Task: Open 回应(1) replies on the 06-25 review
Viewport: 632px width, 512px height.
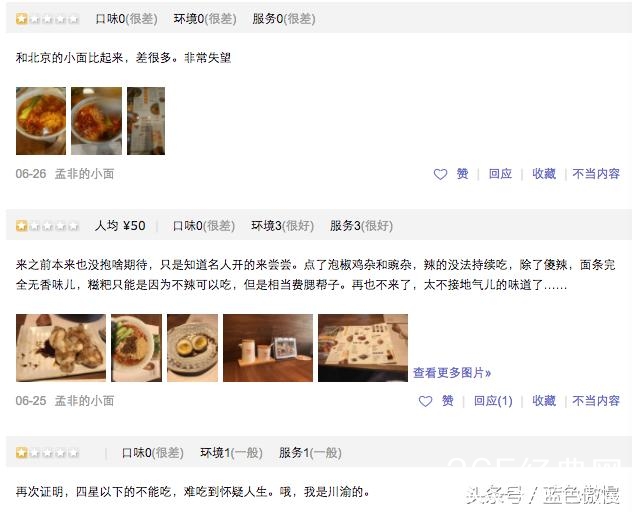Action: 493,401
